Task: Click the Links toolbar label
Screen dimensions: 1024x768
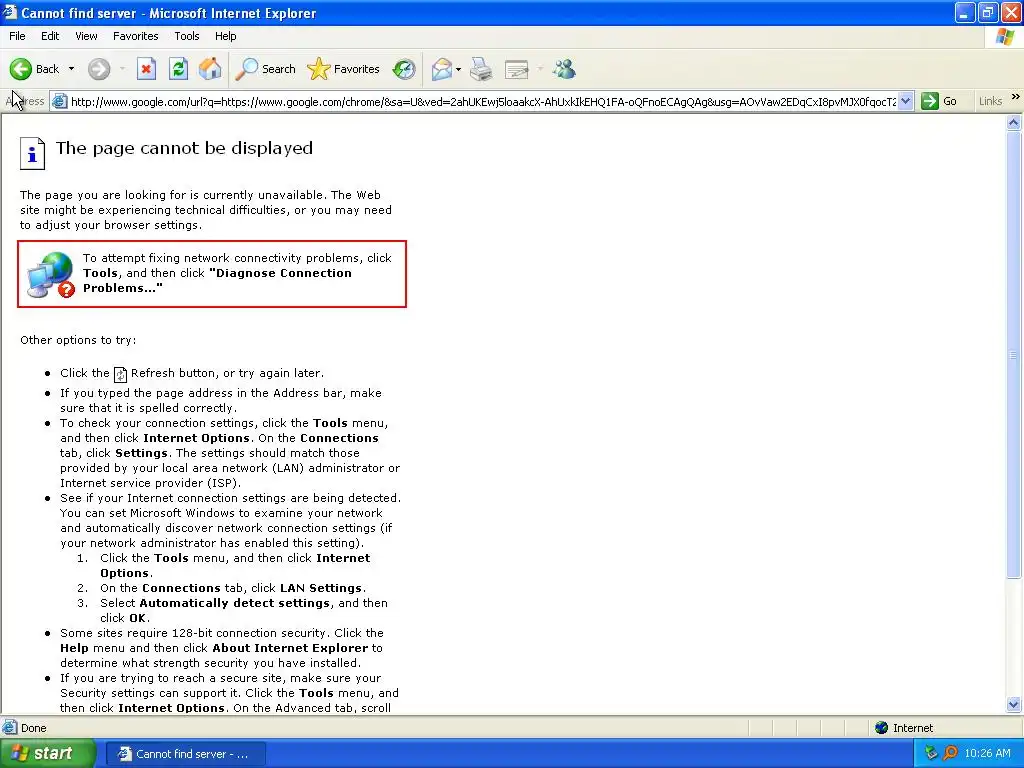Action: coord(991,101)
